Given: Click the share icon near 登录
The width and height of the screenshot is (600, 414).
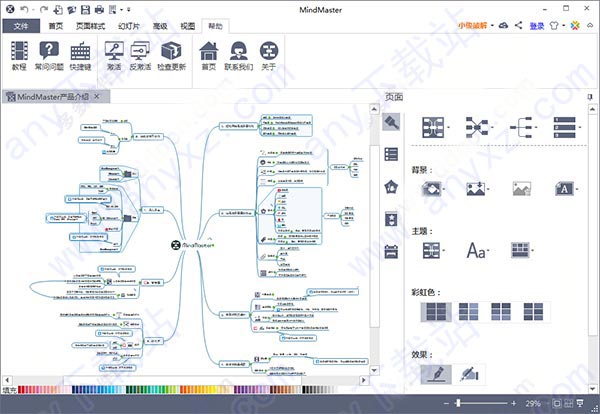Looking at the screenshot, I should (x=518, y=25).
